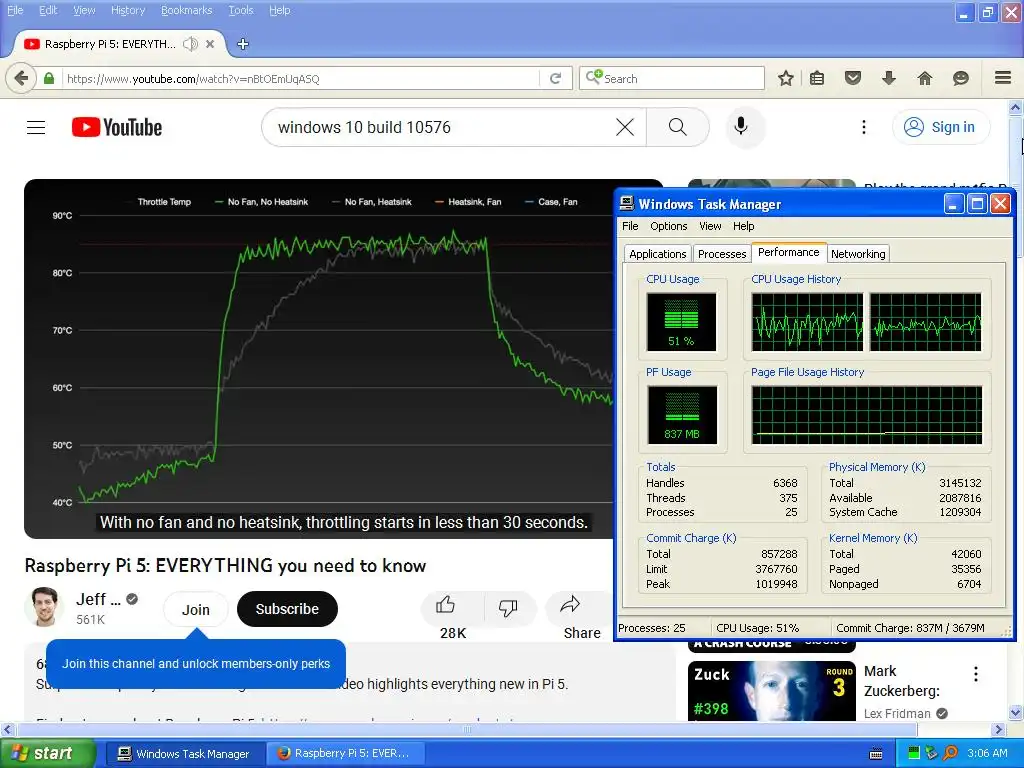This screenshot has height=768, width=1024.
Task: Open Task Manager Options menu
Action: (x=668, y=226)
